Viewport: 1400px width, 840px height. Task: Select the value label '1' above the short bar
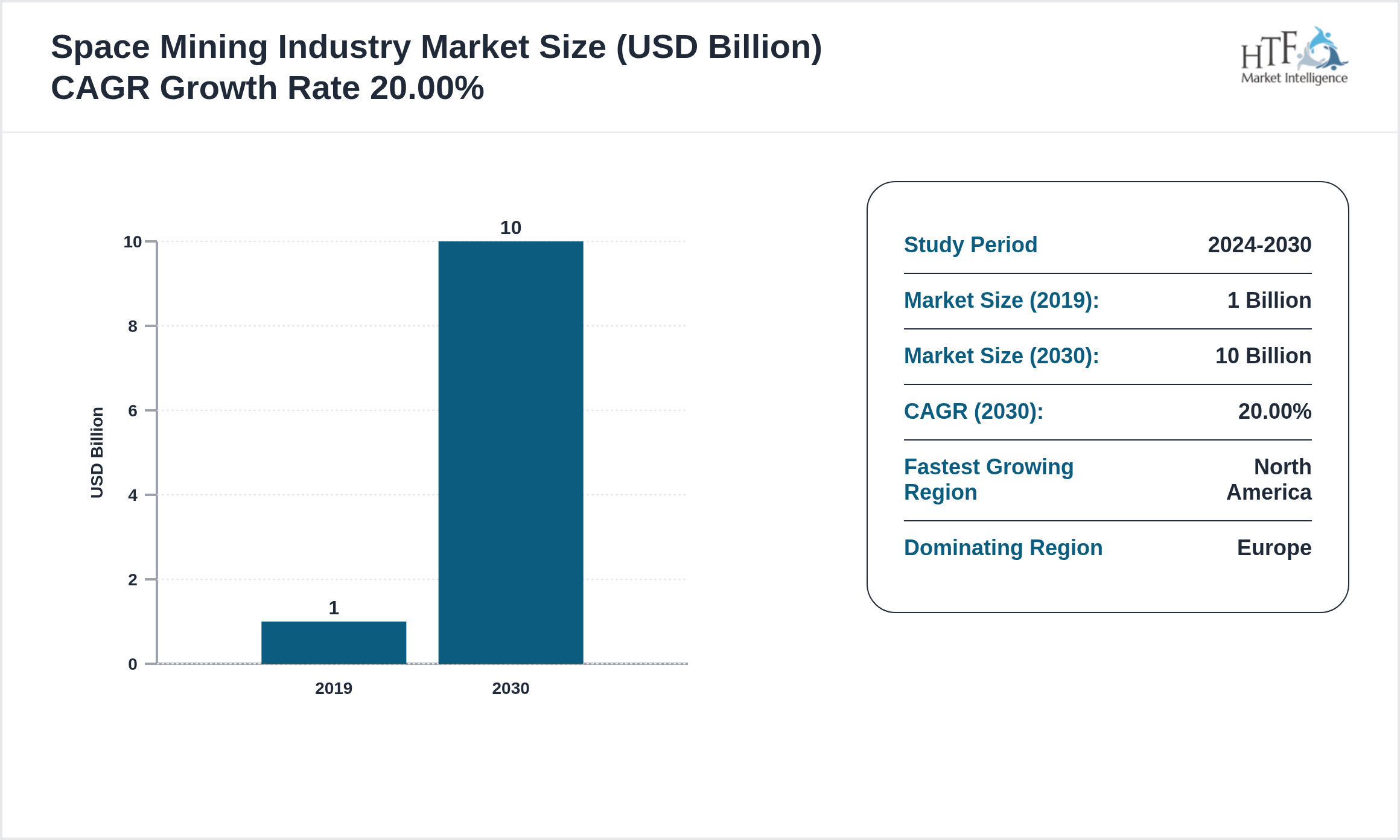pyautogui.click(x=334, y=609)
